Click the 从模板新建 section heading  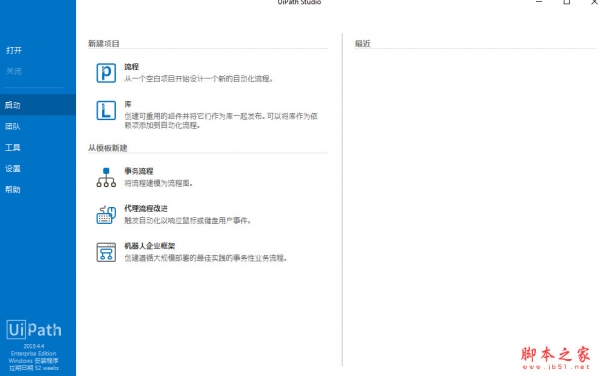[108, 148]
